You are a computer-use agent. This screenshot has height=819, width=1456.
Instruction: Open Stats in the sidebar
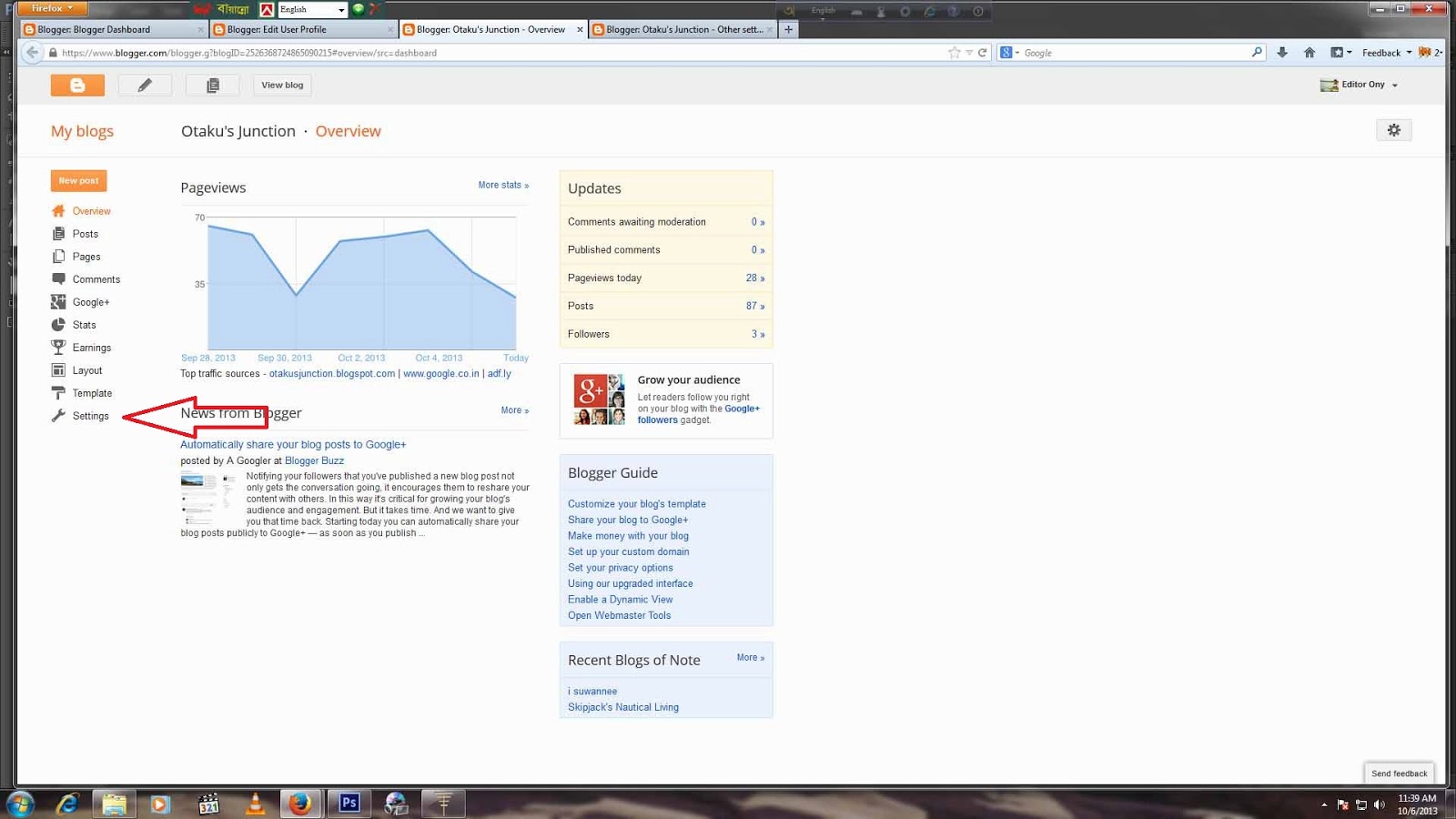click(x=84, y=325)
